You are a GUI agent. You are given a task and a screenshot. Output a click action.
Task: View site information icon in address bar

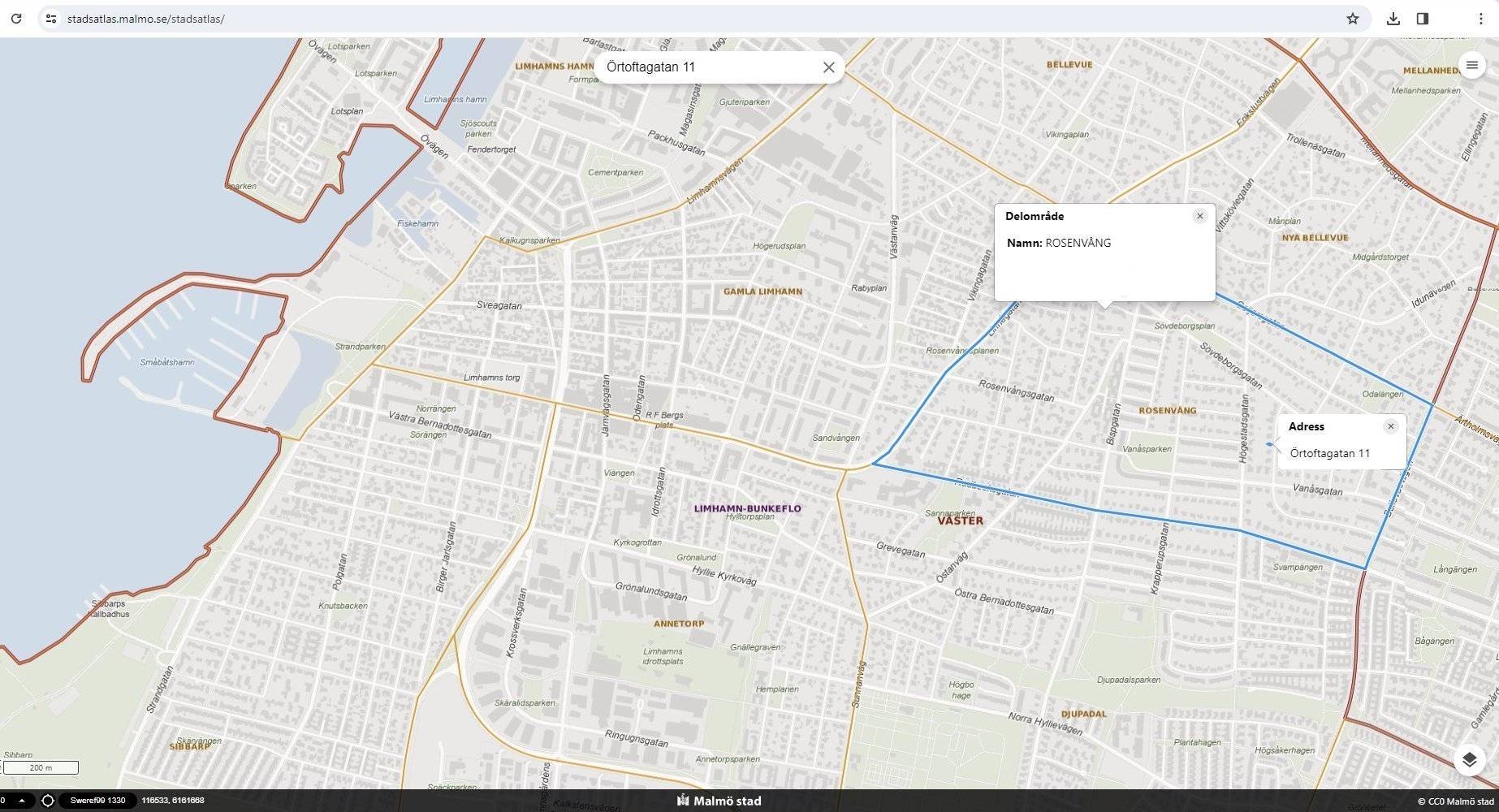click(x=50, y=18)
